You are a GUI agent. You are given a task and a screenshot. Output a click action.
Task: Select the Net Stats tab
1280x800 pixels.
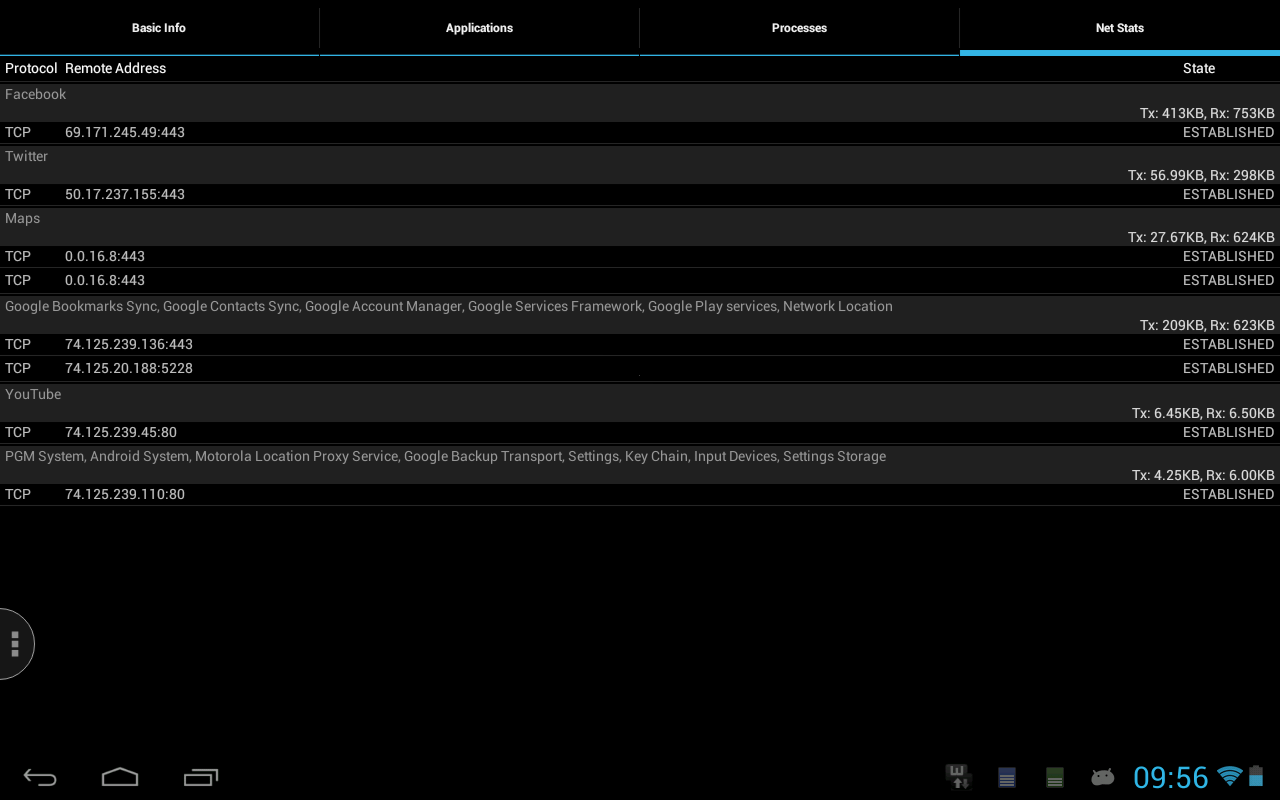point(1119,28)
